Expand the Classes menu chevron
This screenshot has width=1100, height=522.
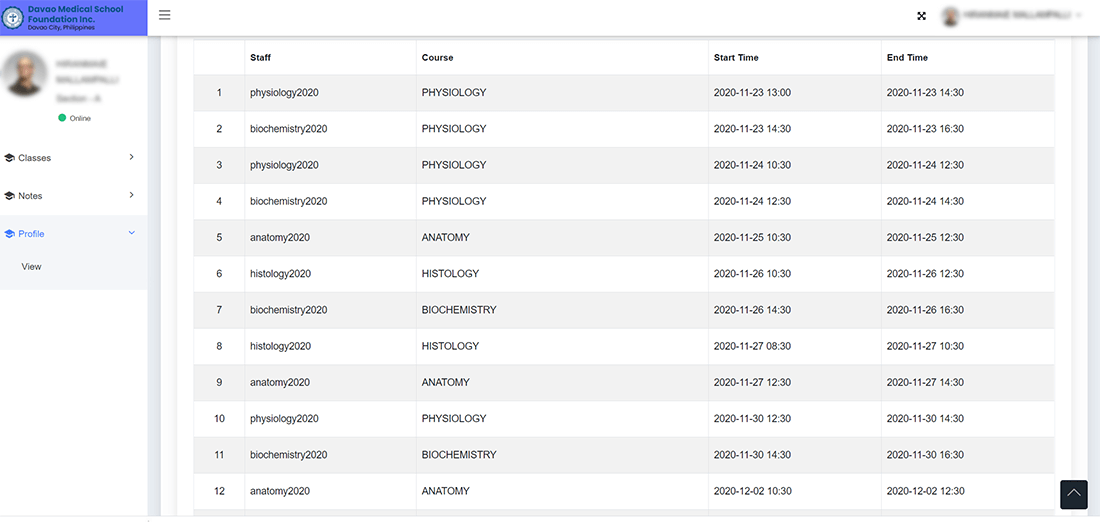tap(131, 157)
